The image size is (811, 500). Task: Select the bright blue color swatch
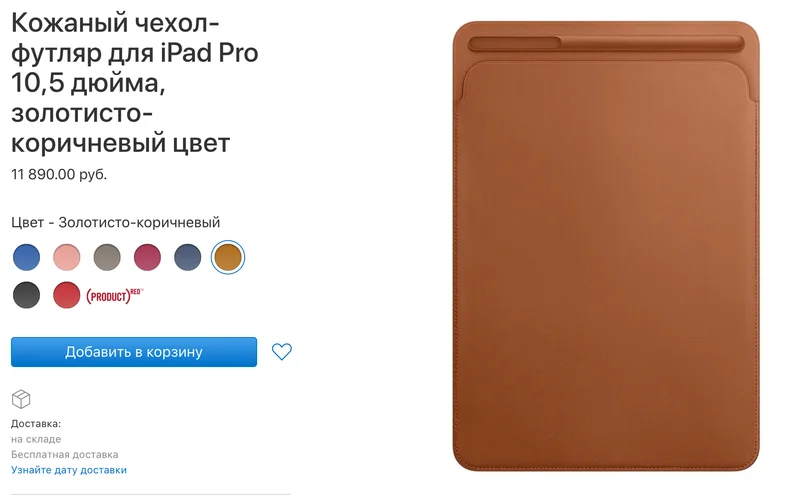click(x=26, y=257)
